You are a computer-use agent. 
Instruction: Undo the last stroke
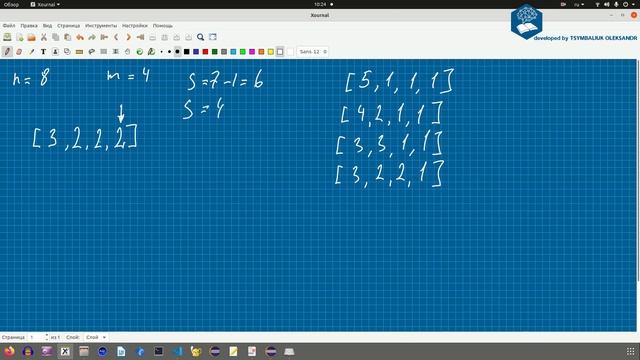(x=80, y=37)
